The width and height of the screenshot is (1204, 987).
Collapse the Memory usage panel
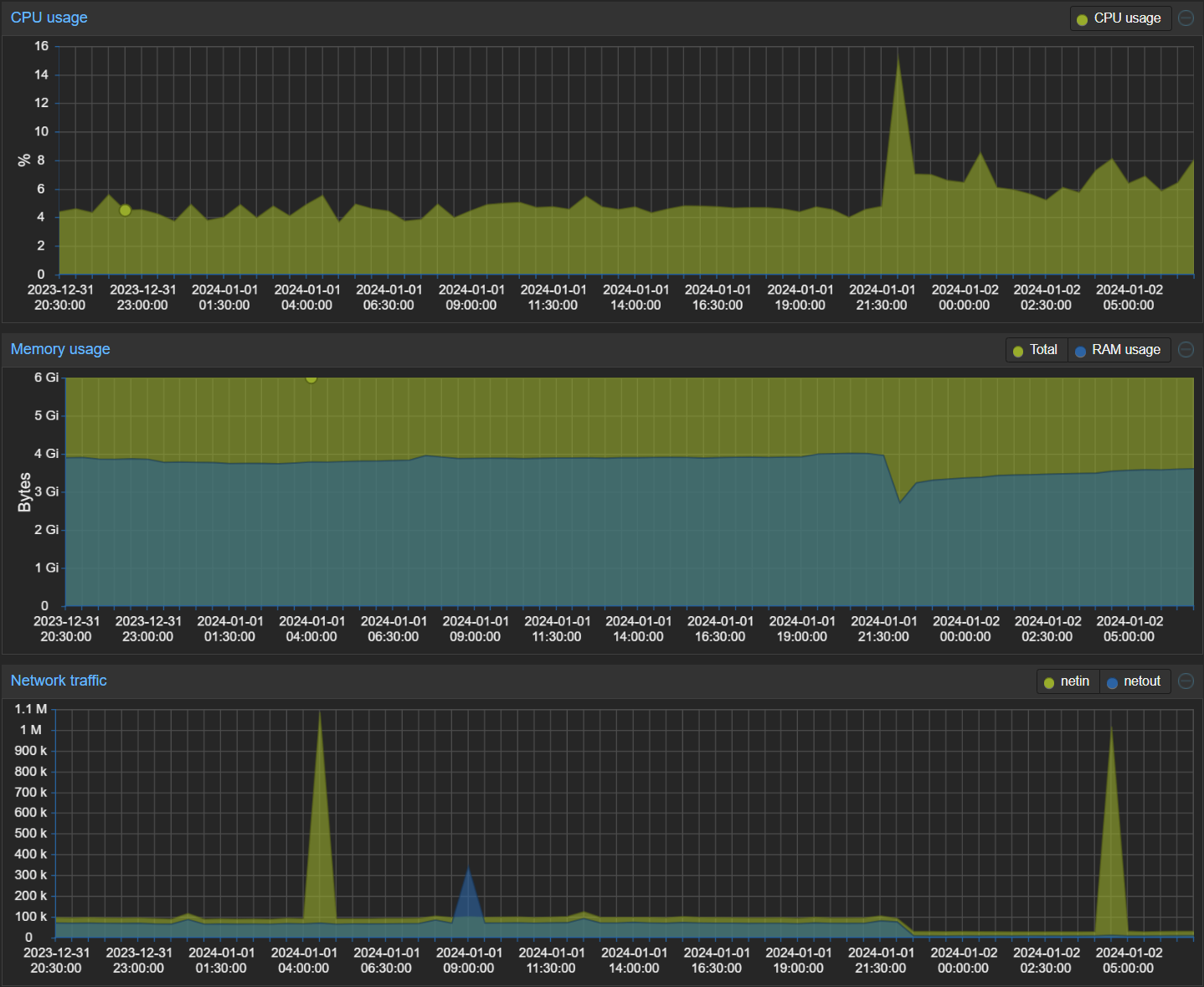[x=1186, y=349]
